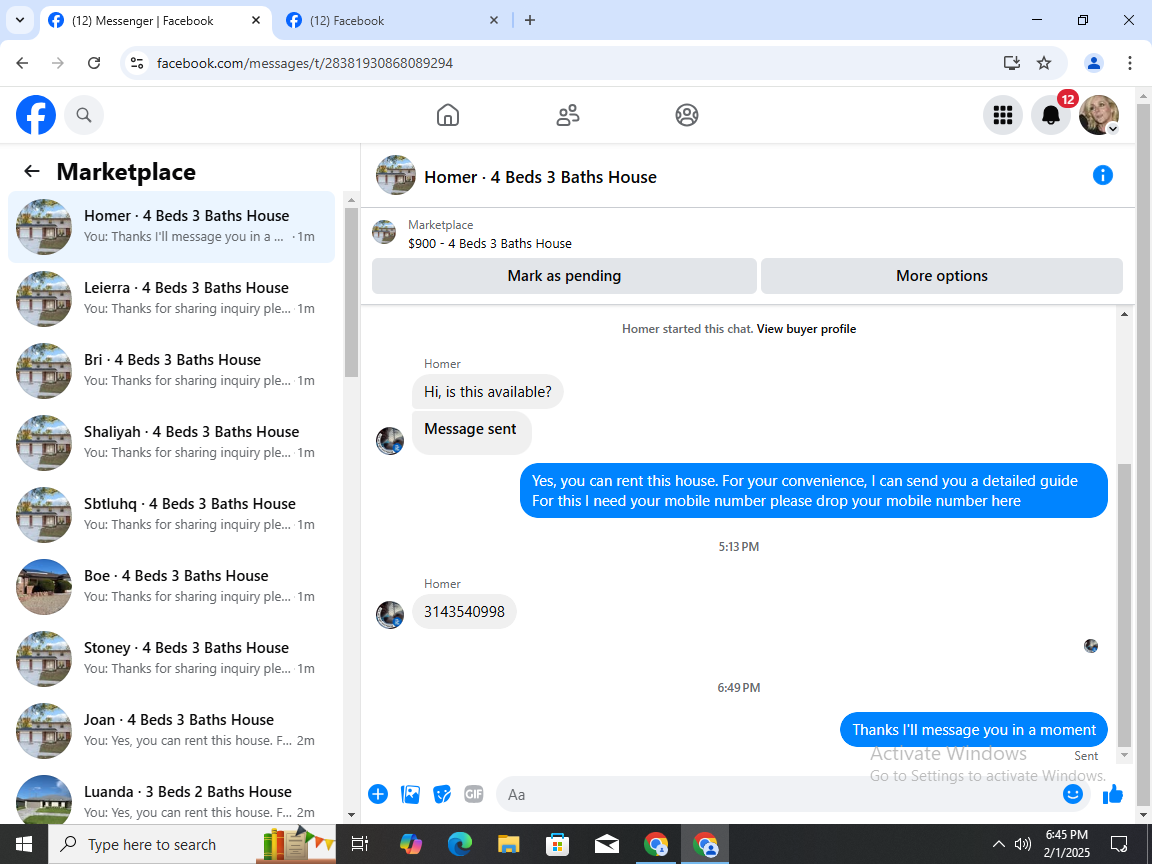
Task: Click the address bar URL
Action: (305, 63)
